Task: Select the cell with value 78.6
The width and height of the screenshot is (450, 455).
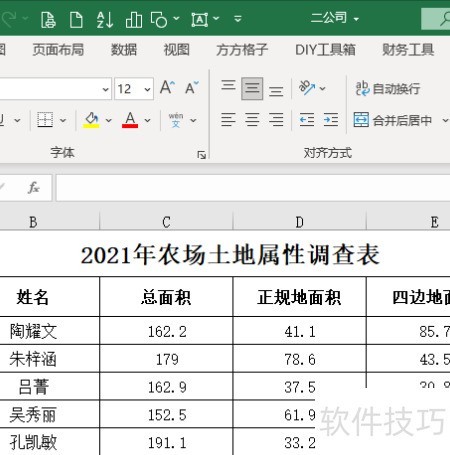Action: [x=300, y=359]
